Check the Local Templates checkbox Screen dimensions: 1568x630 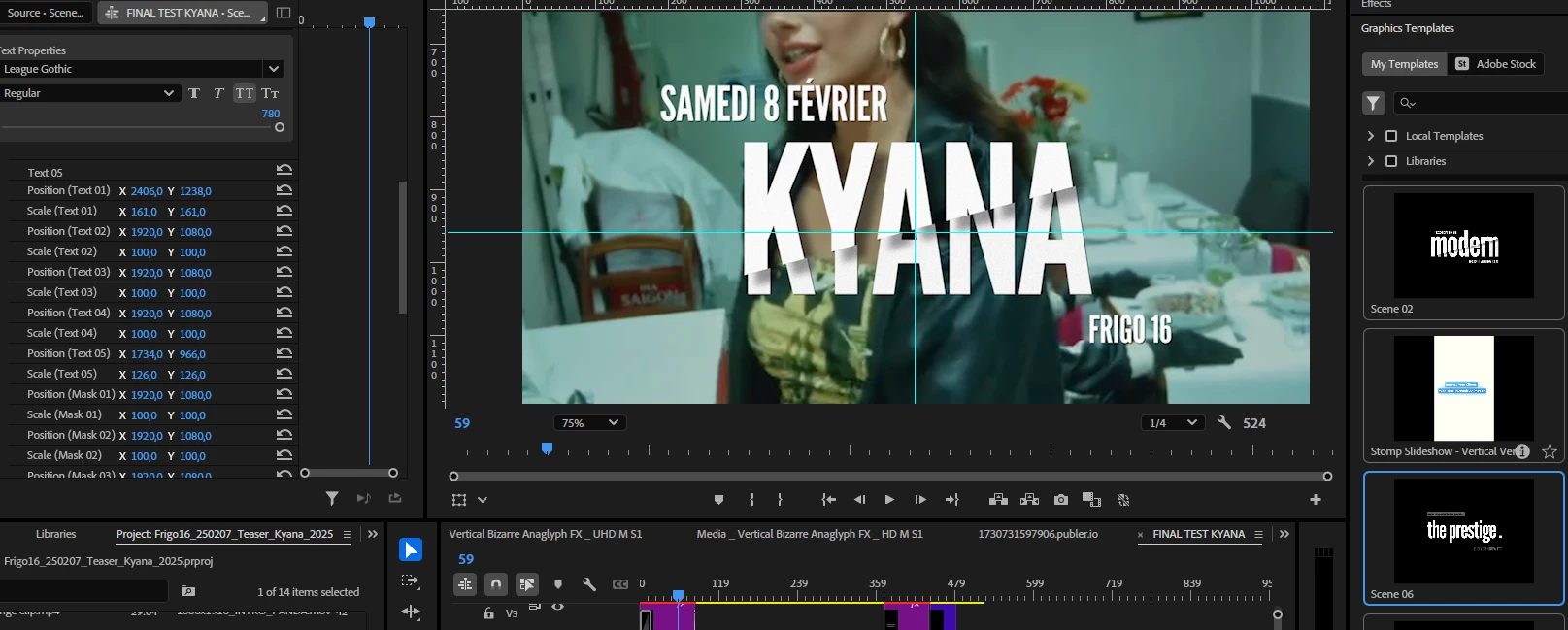pos(1391,136)
